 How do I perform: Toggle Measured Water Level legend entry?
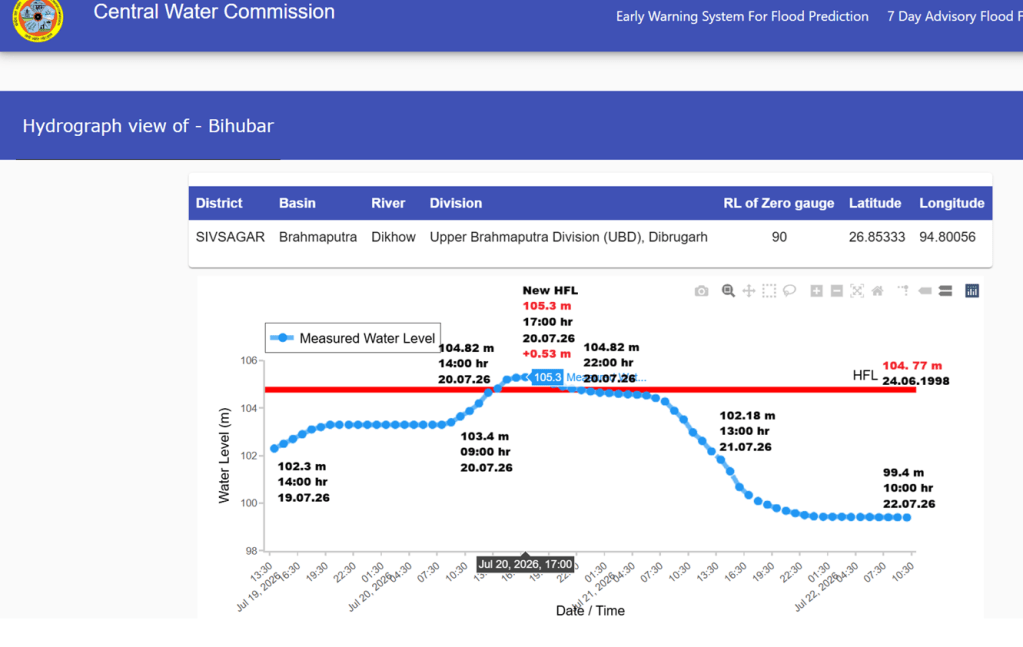(x=353, y=338)
